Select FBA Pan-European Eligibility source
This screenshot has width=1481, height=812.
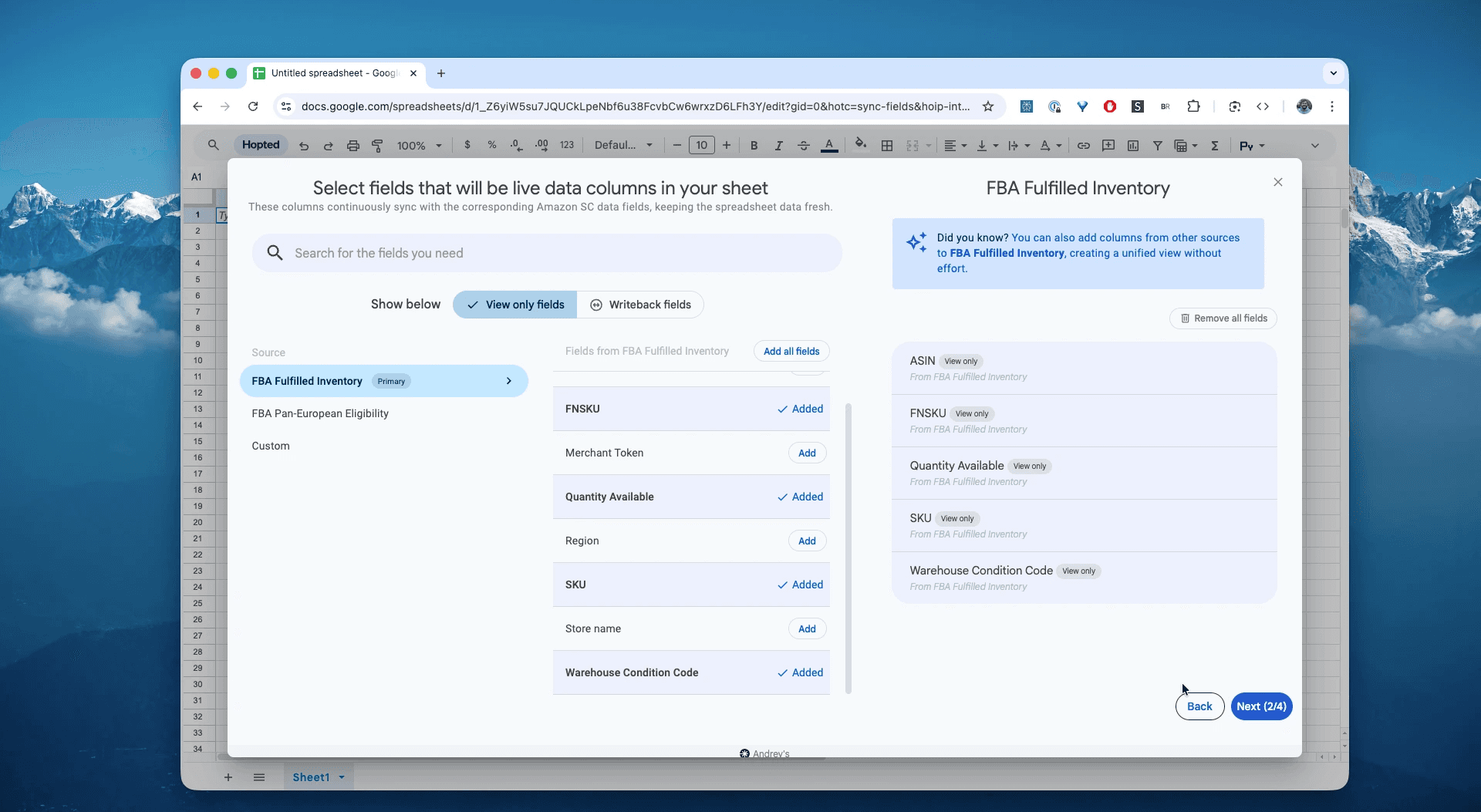click(x=320, y=413)
